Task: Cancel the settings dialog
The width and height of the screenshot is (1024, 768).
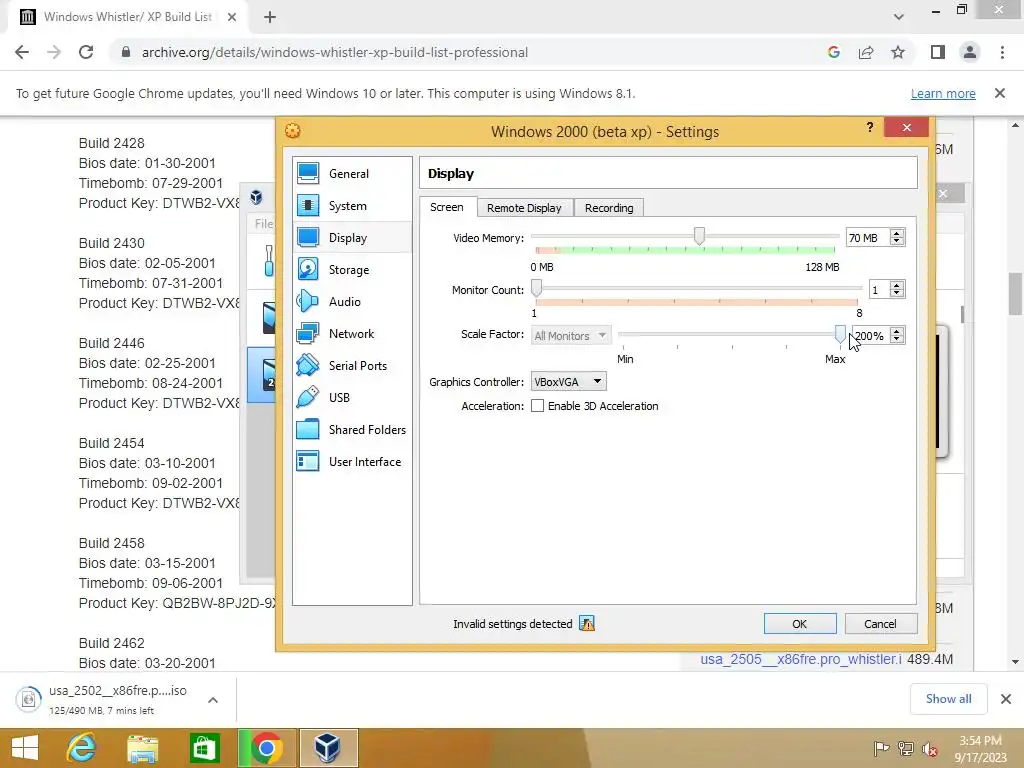Action: click(880, 624)
